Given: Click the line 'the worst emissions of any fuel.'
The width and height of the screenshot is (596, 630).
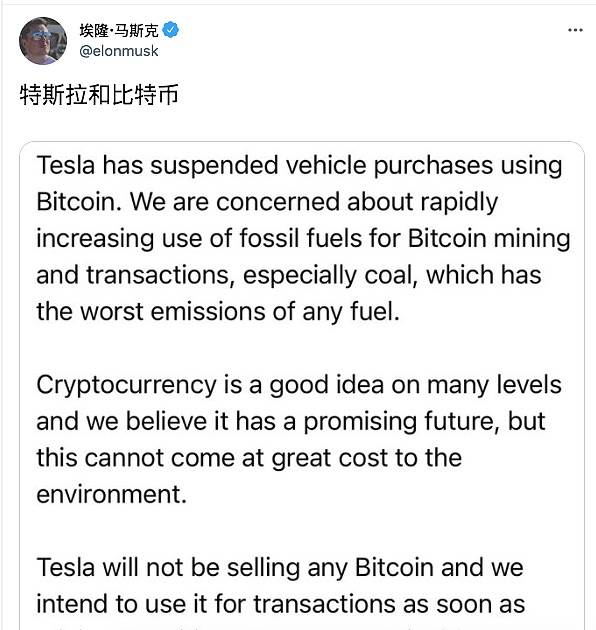Looking at the screenshot, I should pos(218,311).
